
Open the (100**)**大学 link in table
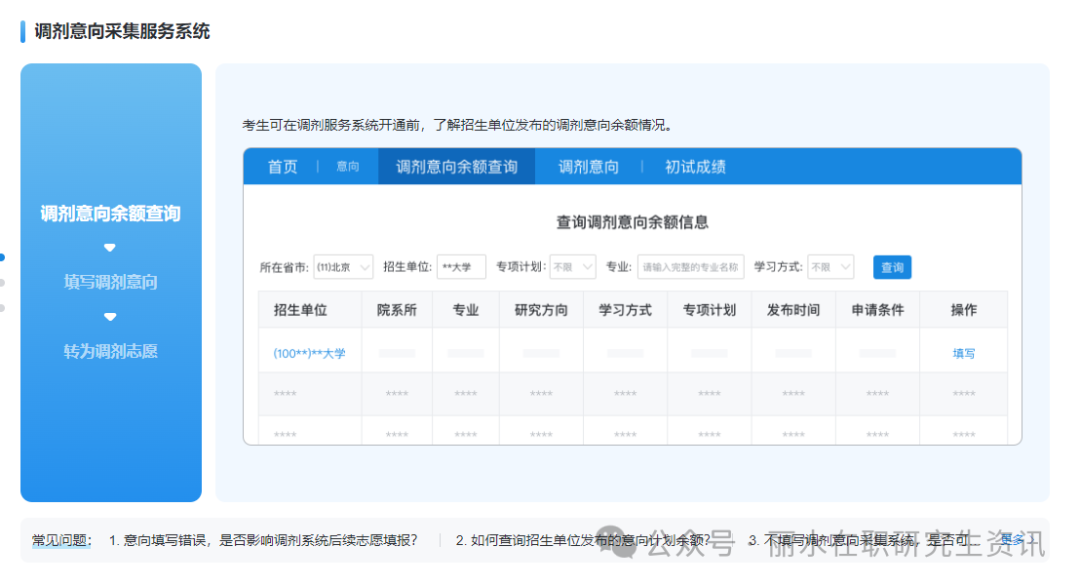pos(309,353)
